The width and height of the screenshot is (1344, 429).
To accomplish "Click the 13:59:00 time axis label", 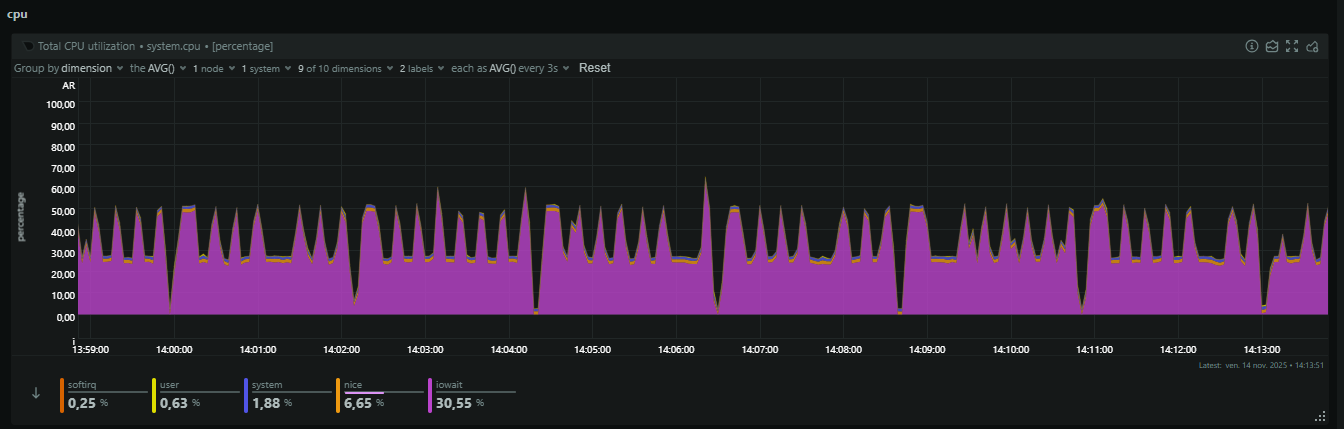I will click(91, 350).
